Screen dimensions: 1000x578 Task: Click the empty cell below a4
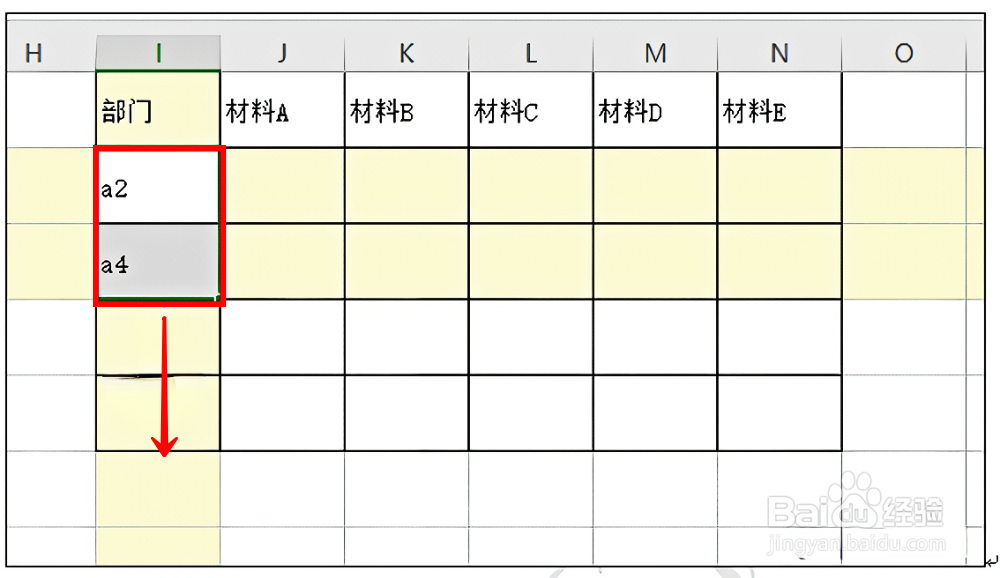point(158,337)
